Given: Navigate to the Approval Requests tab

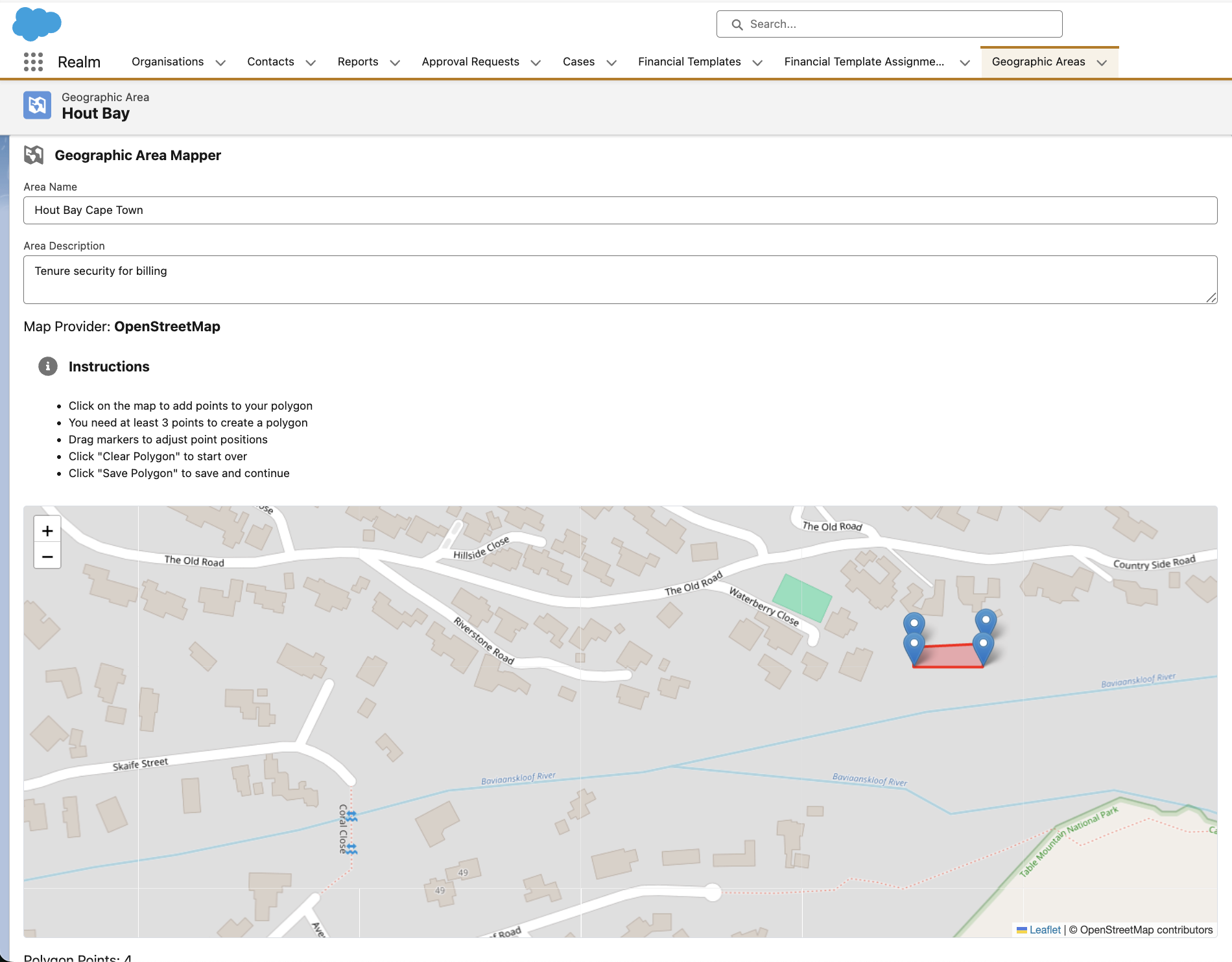Looking at the screenshot, I should (x=471, y=62).
